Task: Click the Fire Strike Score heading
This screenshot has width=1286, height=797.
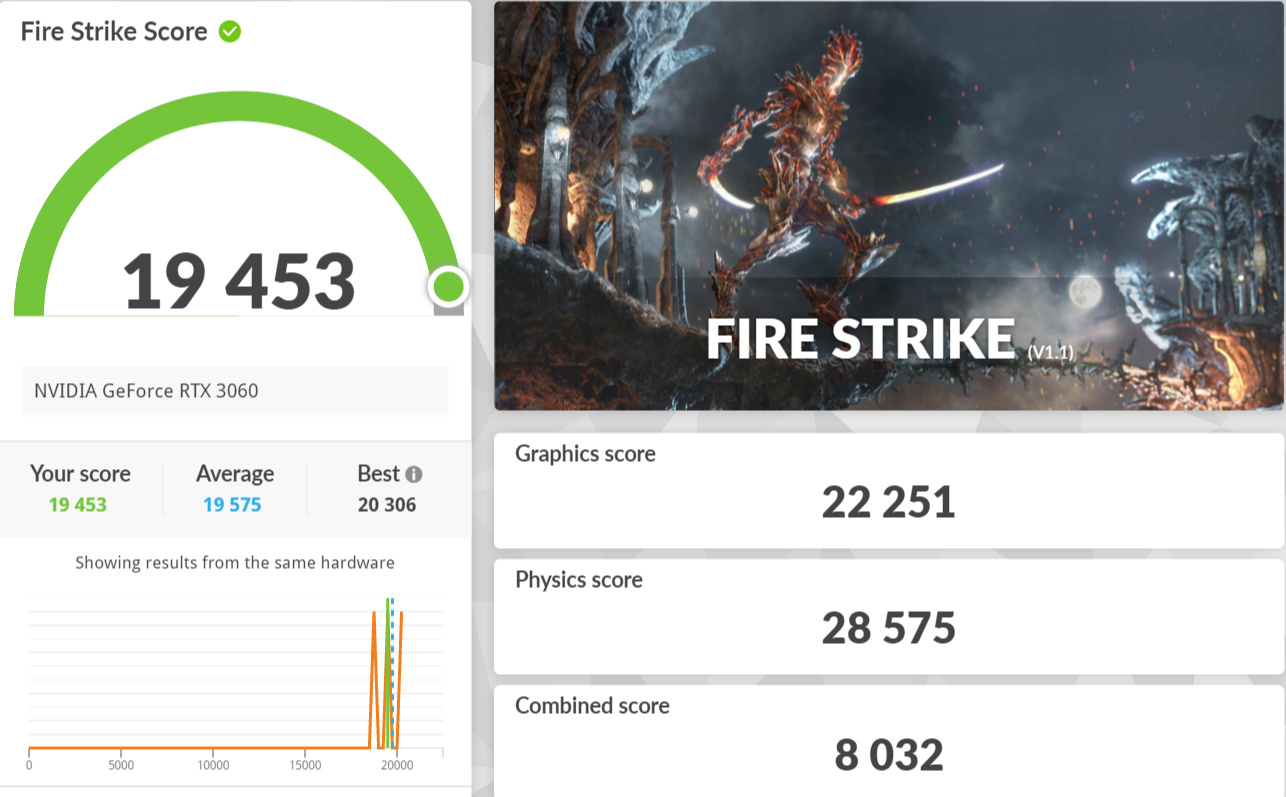Action: [114, 32]
